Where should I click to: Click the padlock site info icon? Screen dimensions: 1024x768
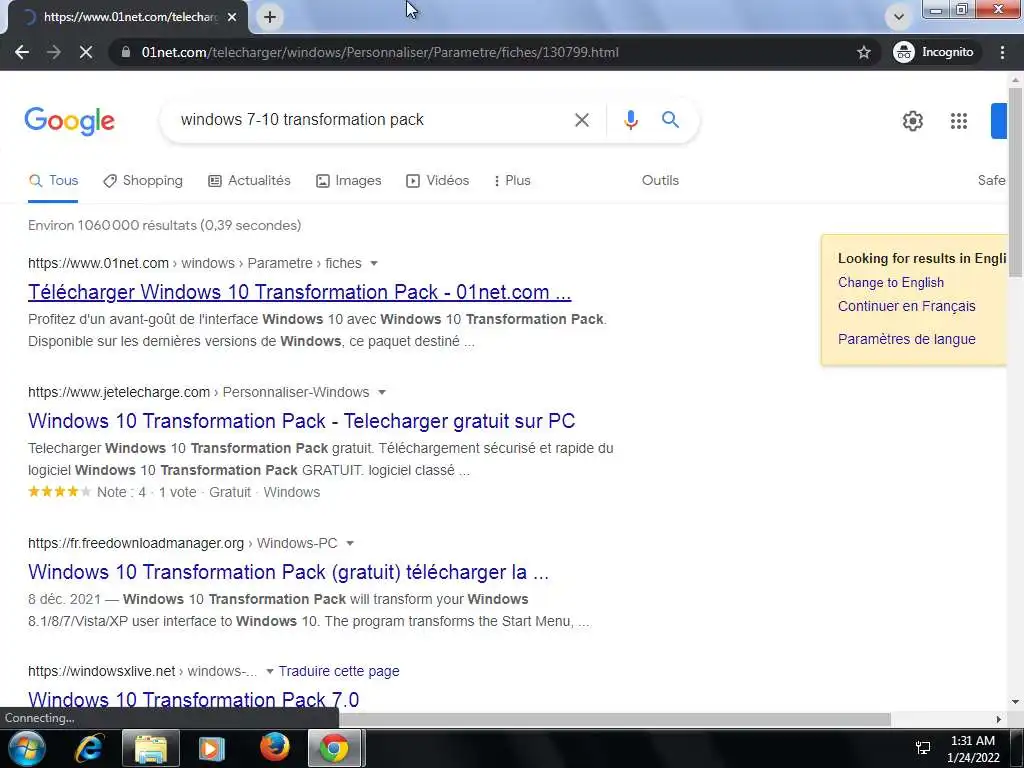point(125,52)
